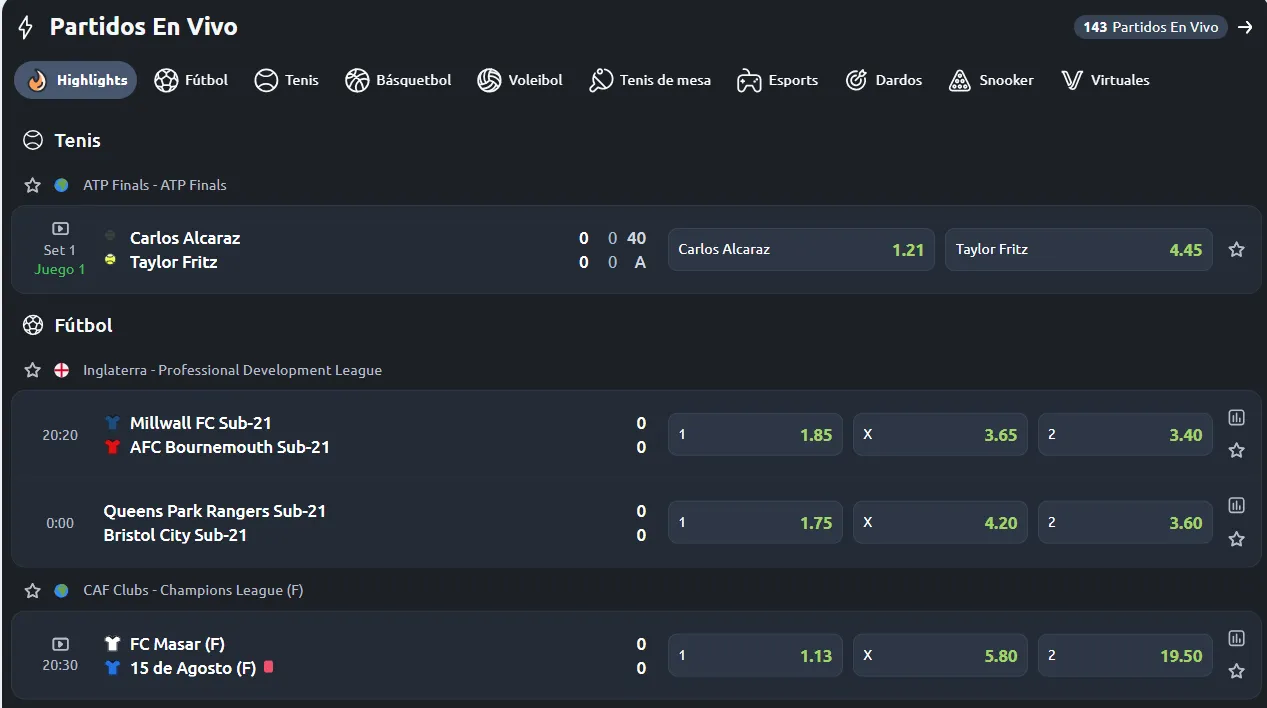Open statistics icon for Millwall FC Sub-21 match
Viewport: 1267px width, 708px height.
tap(1236, 418)
